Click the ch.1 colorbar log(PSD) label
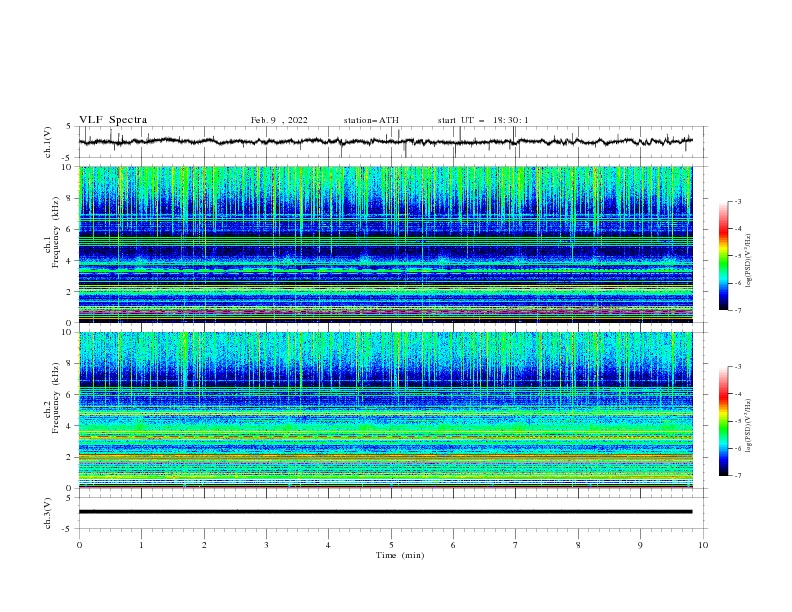This screenshot has height=612, width=792. [748, 261]
